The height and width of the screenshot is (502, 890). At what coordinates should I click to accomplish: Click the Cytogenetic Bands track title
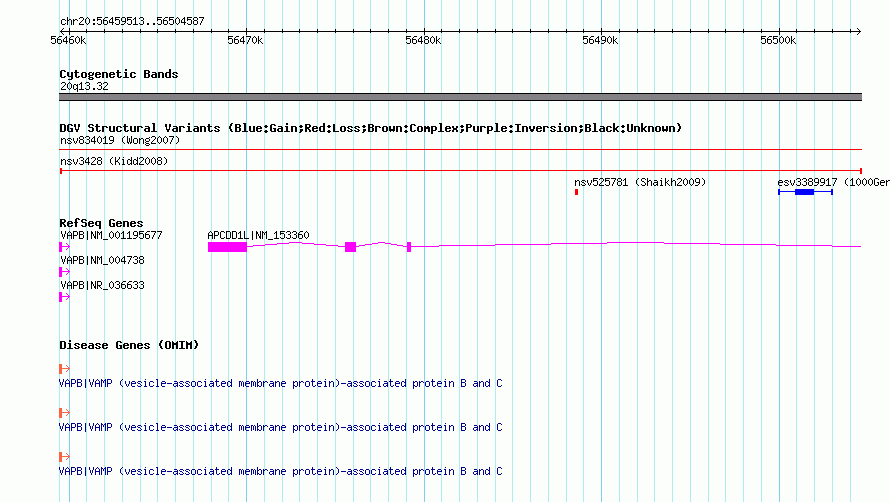pyautogui.click(x=119, y=74)
